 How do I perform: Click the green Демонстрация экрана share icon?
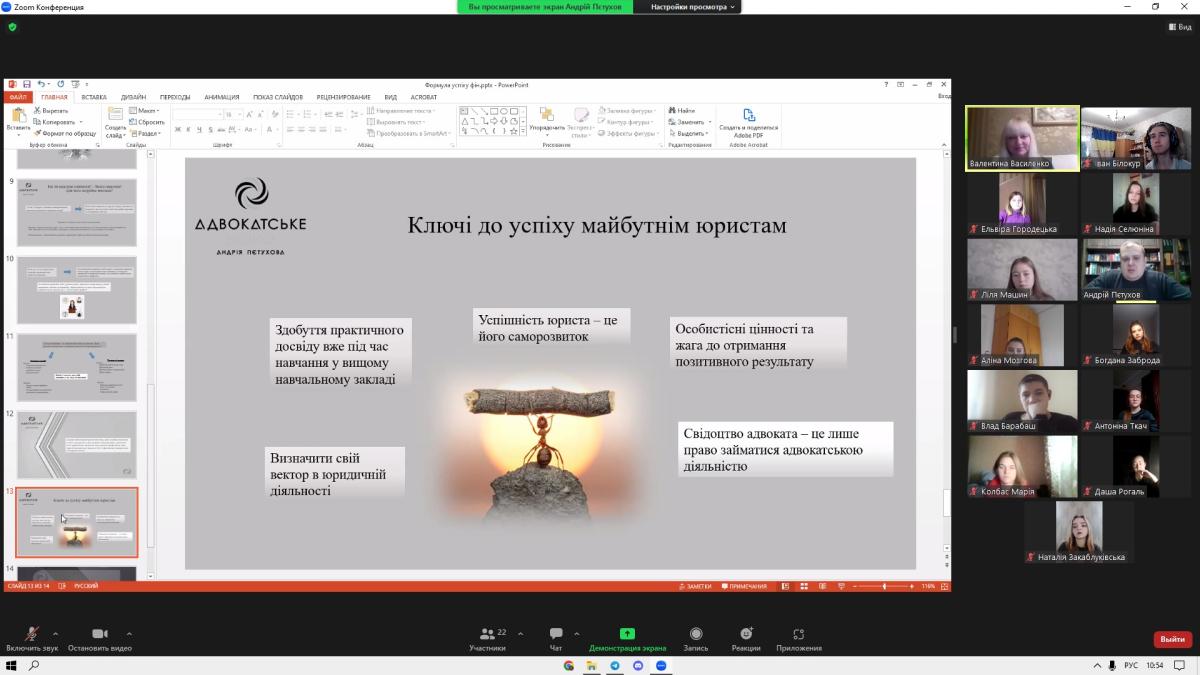pyautogui.click(x=627, y=634)
